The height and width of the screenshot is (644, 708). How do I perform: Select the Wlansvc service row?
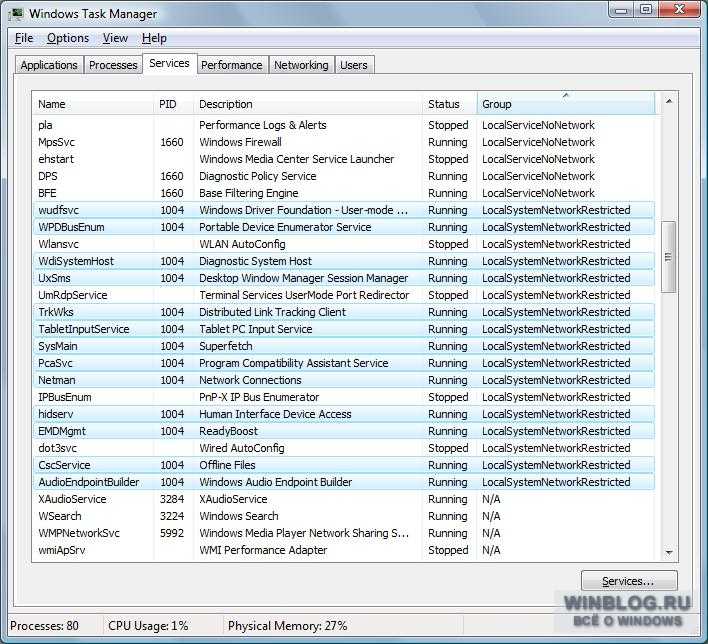(x=343, y=244)
